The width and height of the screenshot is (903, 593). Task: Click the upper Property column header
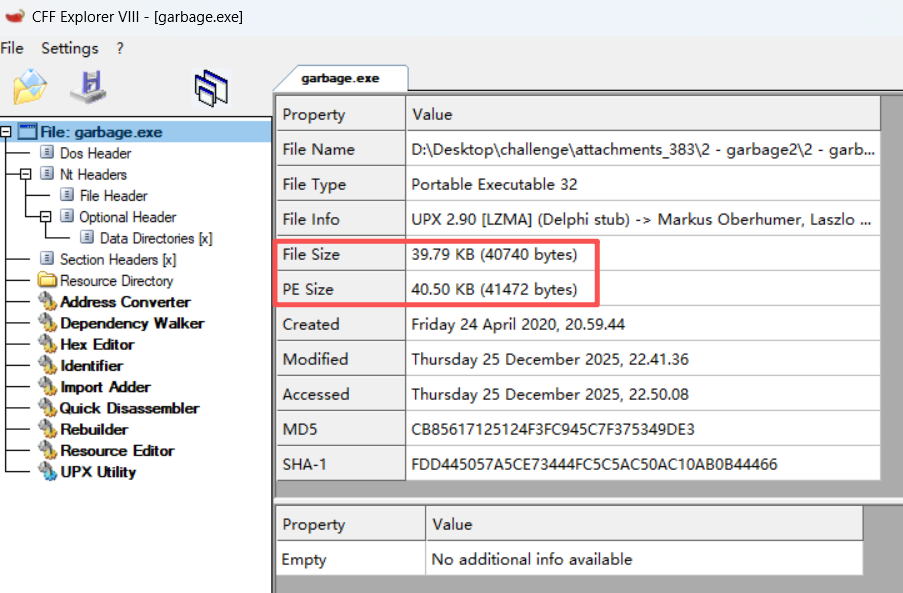(x=341, y=113)
